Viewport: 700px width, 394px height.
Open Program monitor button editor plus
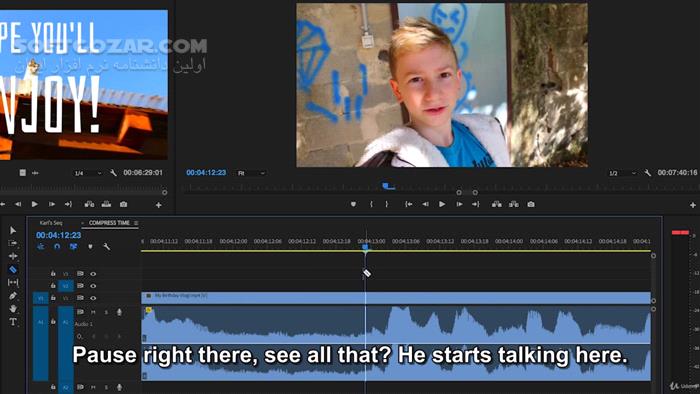pyautogui.click(x=692, y=205)
